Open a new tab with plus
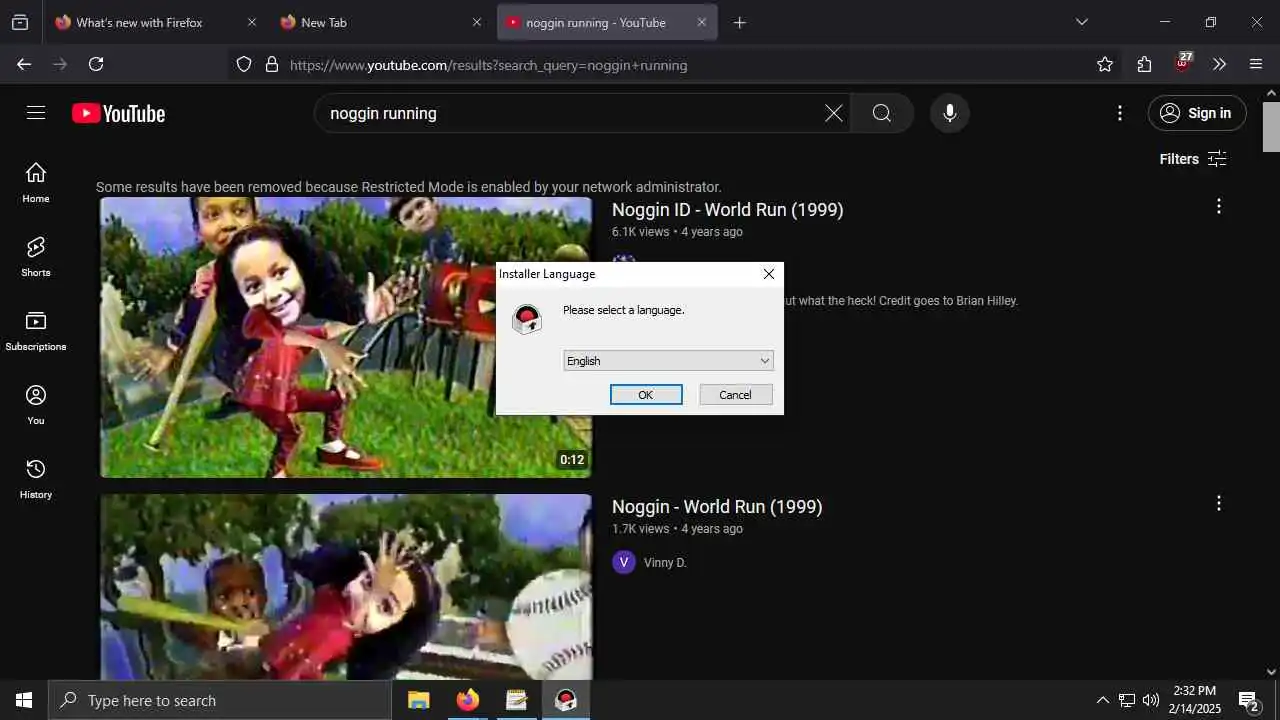This screenshot has height=720, width=1280. 739,22
